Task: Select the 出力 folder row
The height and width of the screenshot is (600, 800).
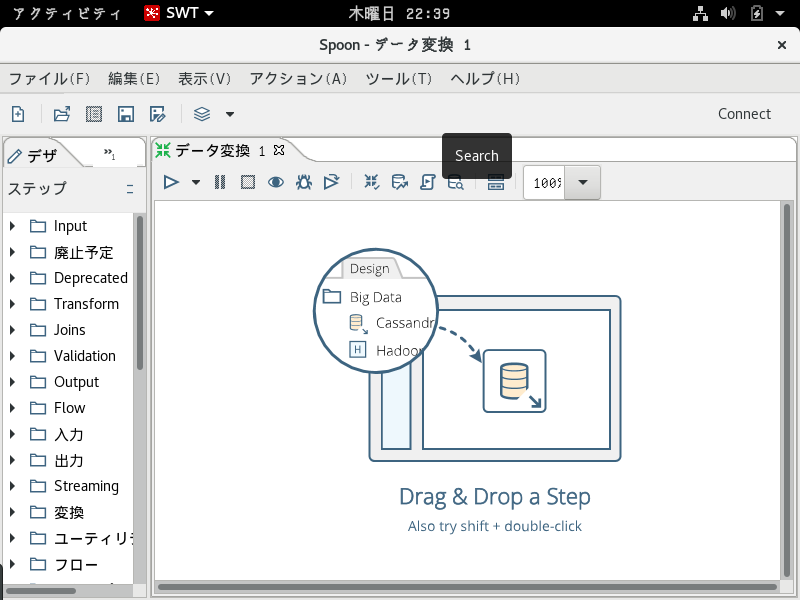Action: (x=68, y=460)
